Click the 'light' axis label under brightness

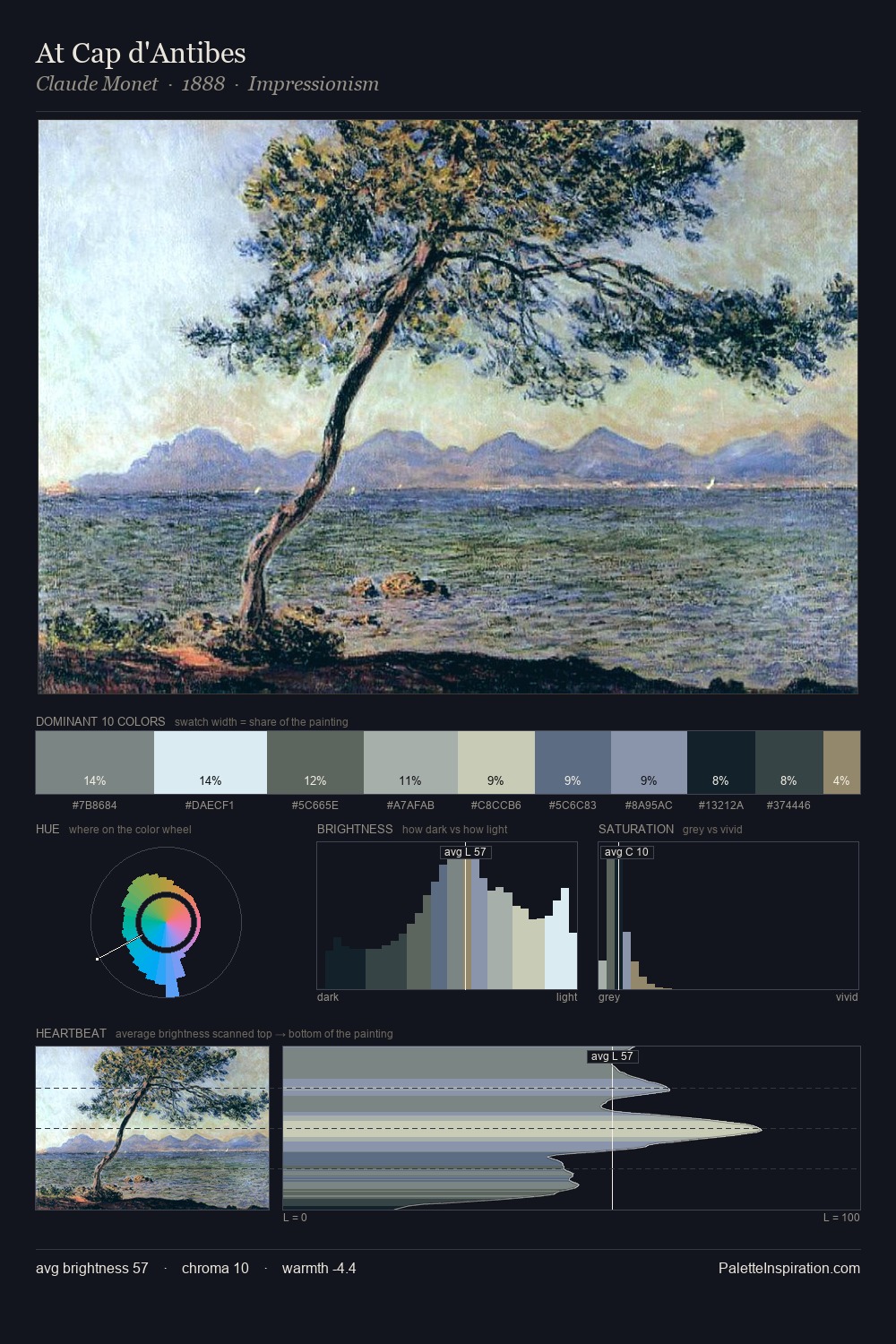[x=567, y=996]
